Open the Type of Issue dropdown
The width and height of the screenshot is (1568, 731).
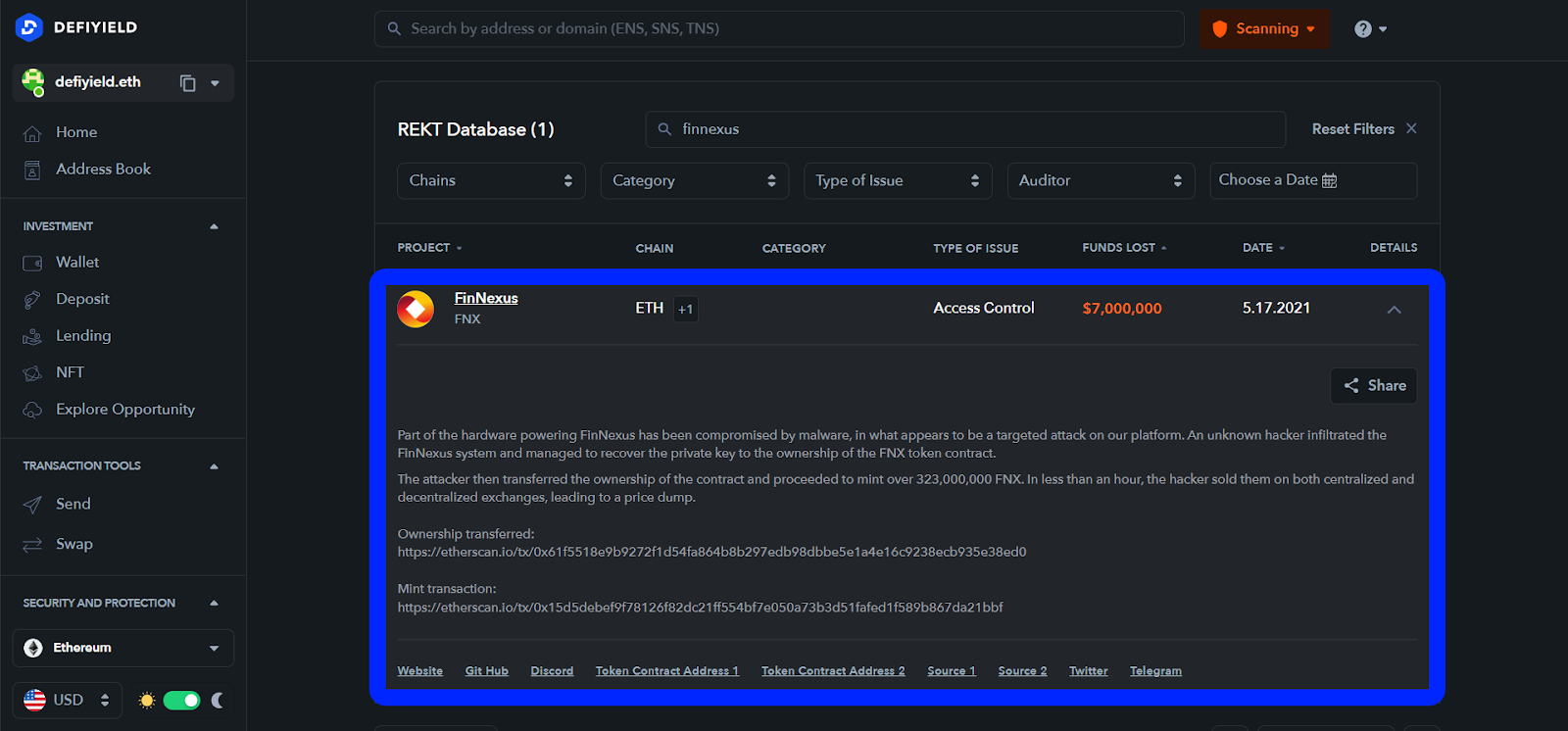click(x=898, y=180)
